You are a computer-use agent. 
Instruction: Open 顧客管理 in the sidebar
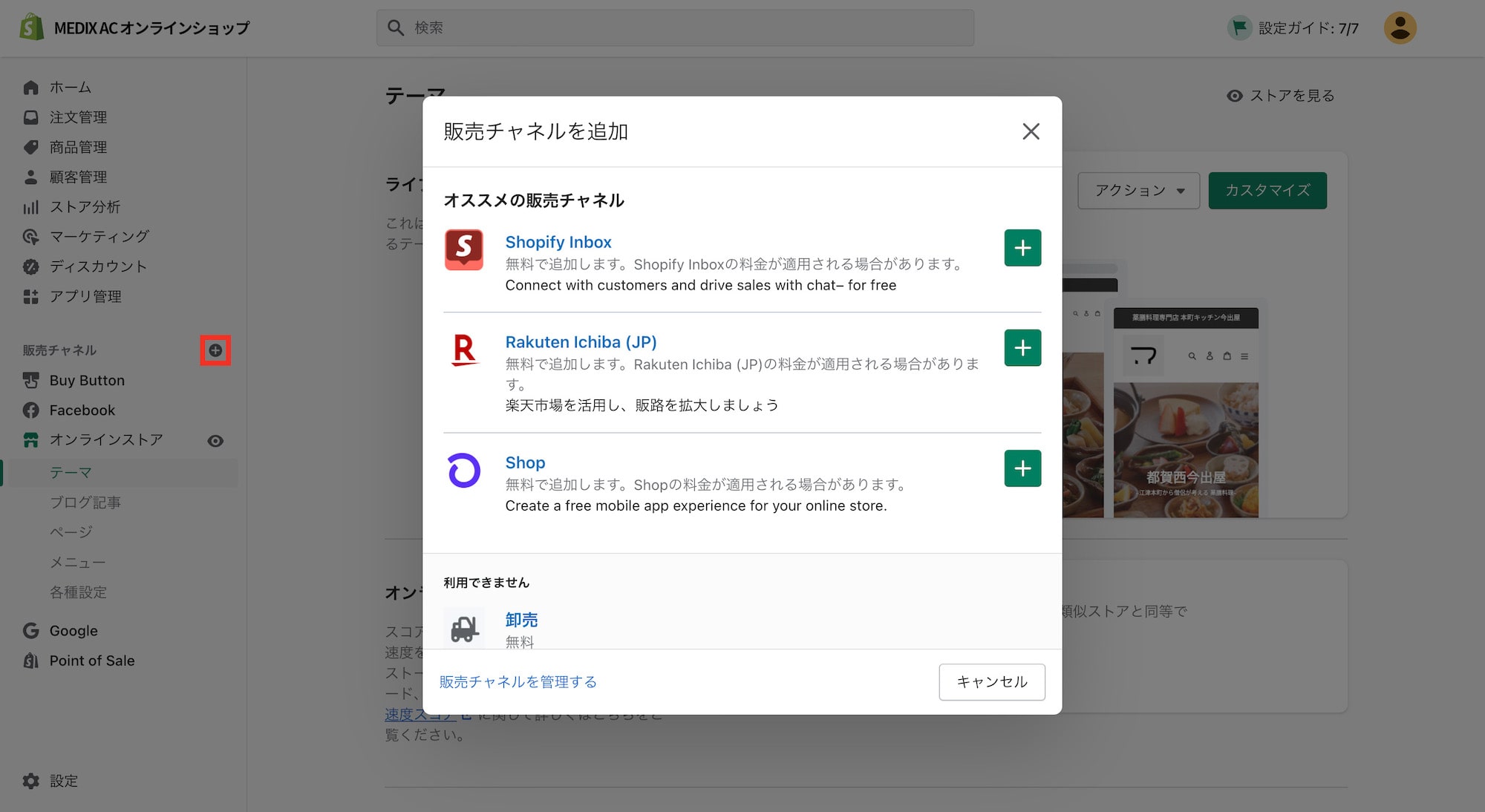point(78,177)
